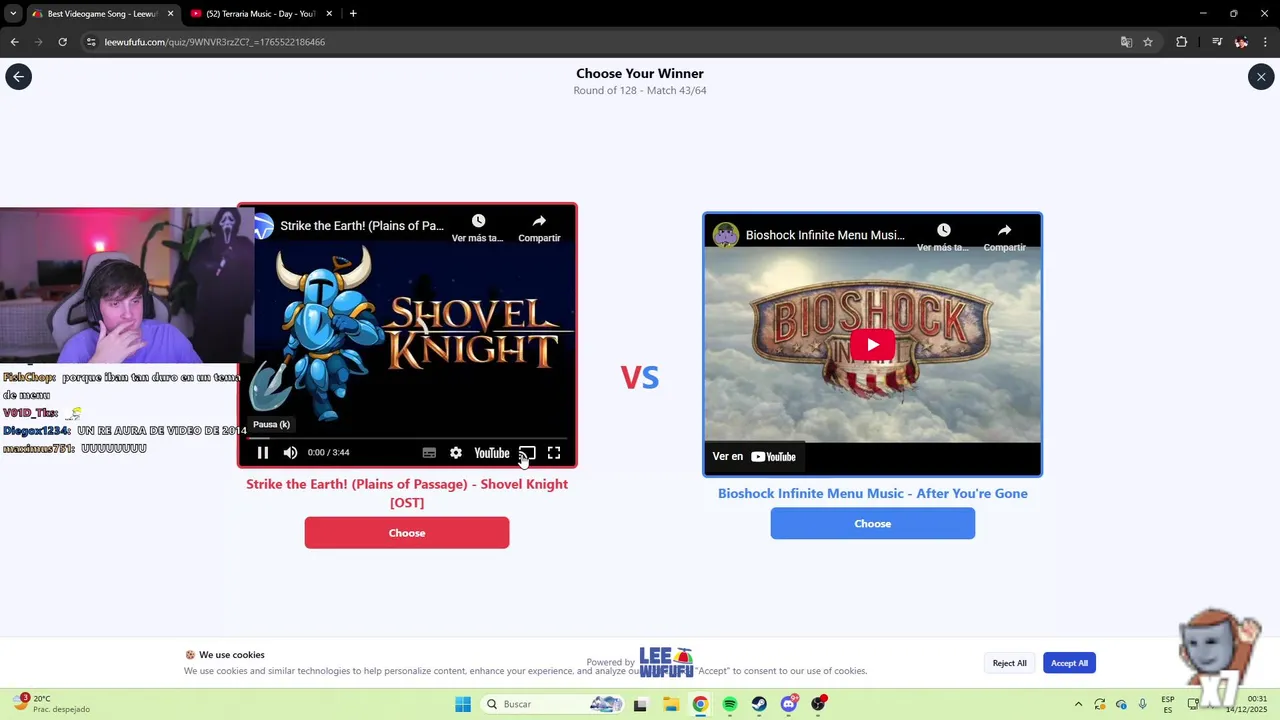This screenshot has height=720, width=1280.
Task: Open the weather widget showing 20°C
Action: (x=52, y=704)
